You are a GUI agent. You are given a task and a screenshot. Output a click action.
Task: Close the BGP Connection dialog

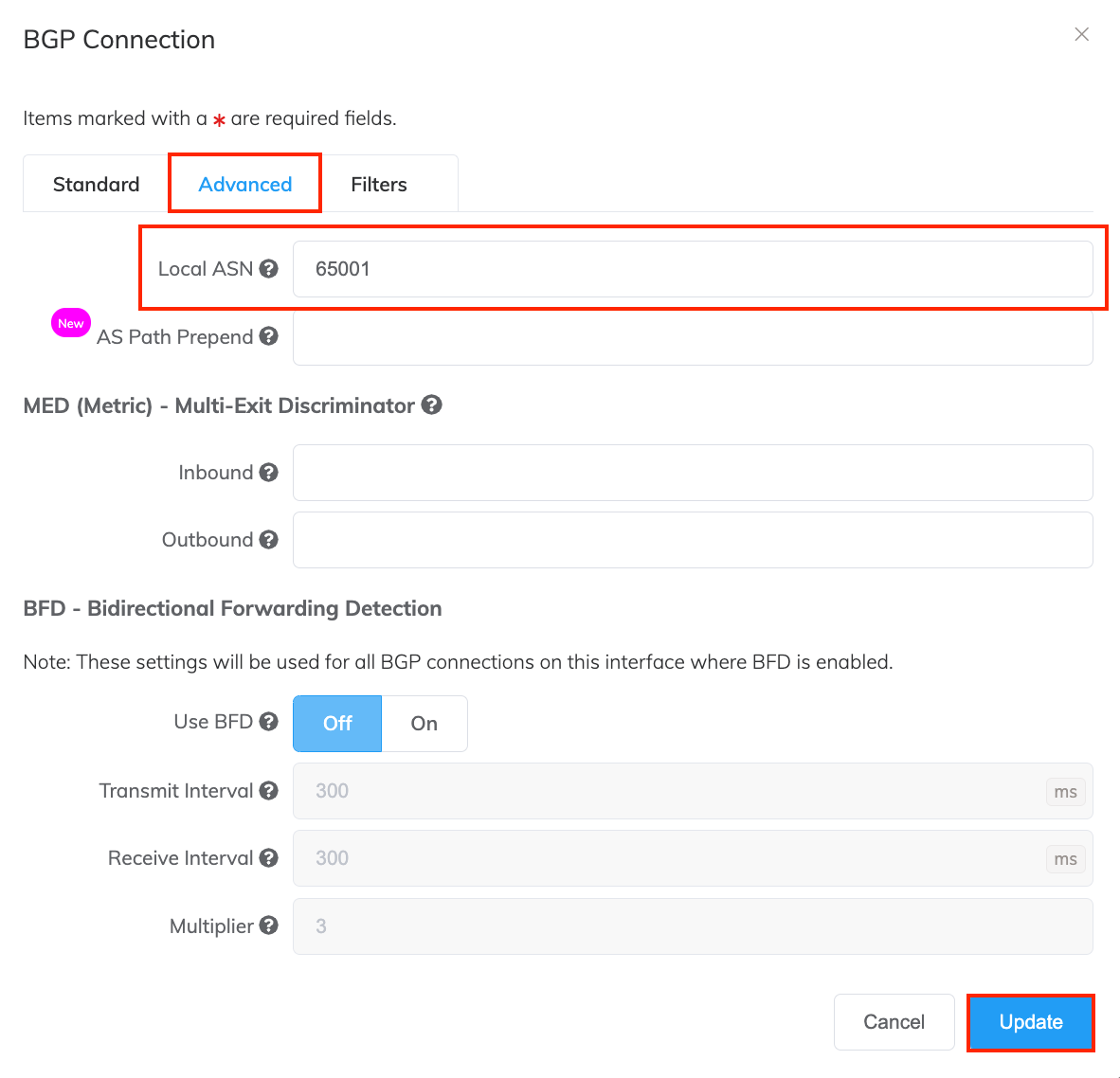click(x=1081, y=34)
